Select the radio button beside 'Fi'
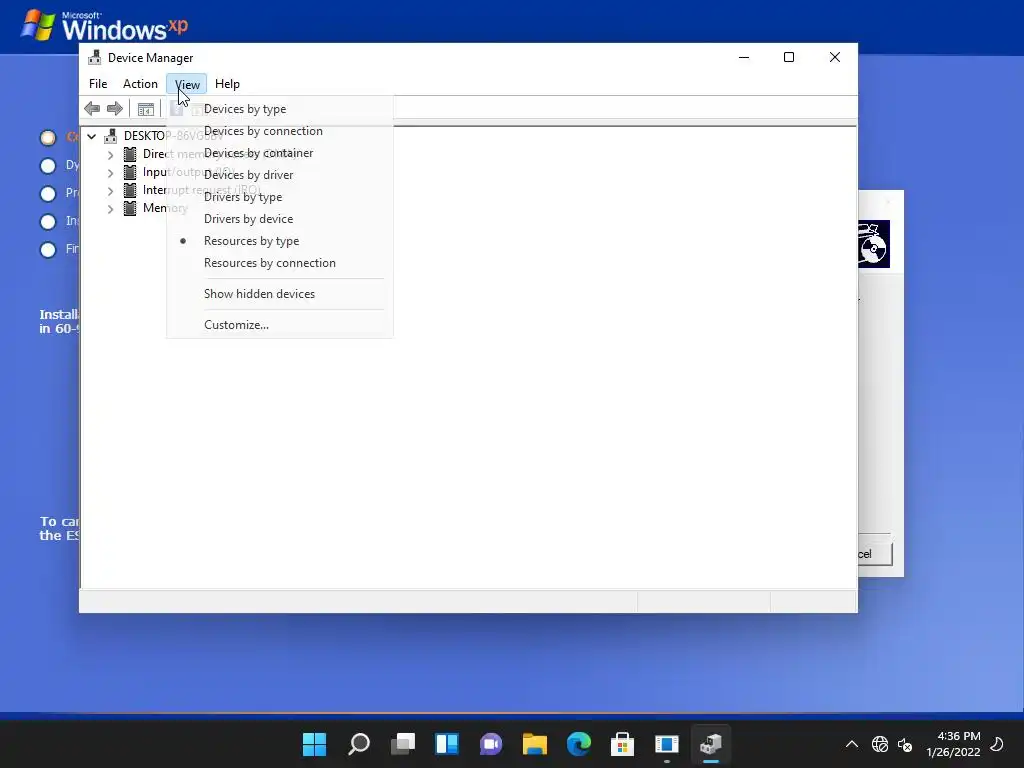Image resolution: width=1024 pixels, height=768 pixels. click(48, 250)
